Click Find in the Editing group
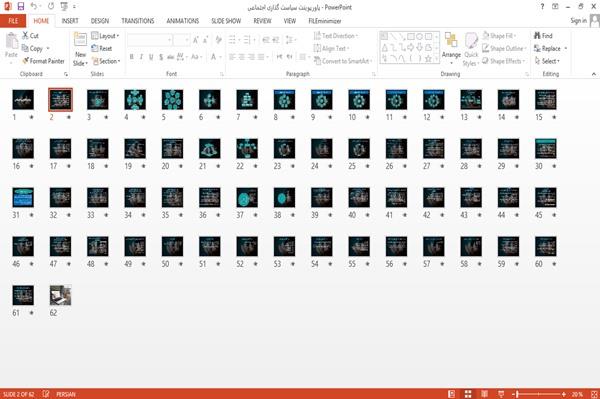The image size is (600, 399). [x=543, y=36]
